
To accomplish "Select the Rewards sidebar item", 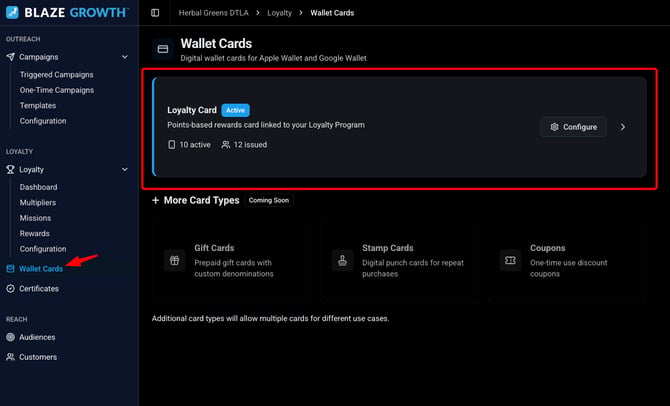I will coord(35,233).
